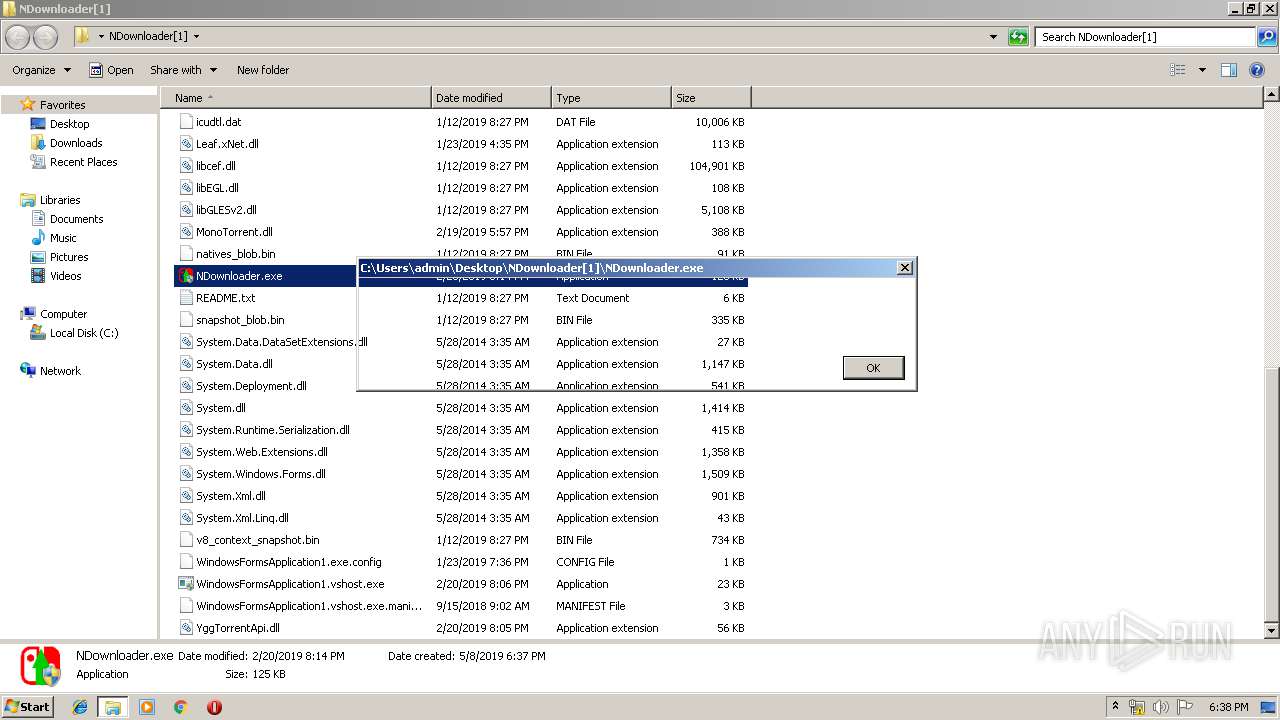Open Downloads in Favorites
Screen dimensions: 1280x720
76,143
